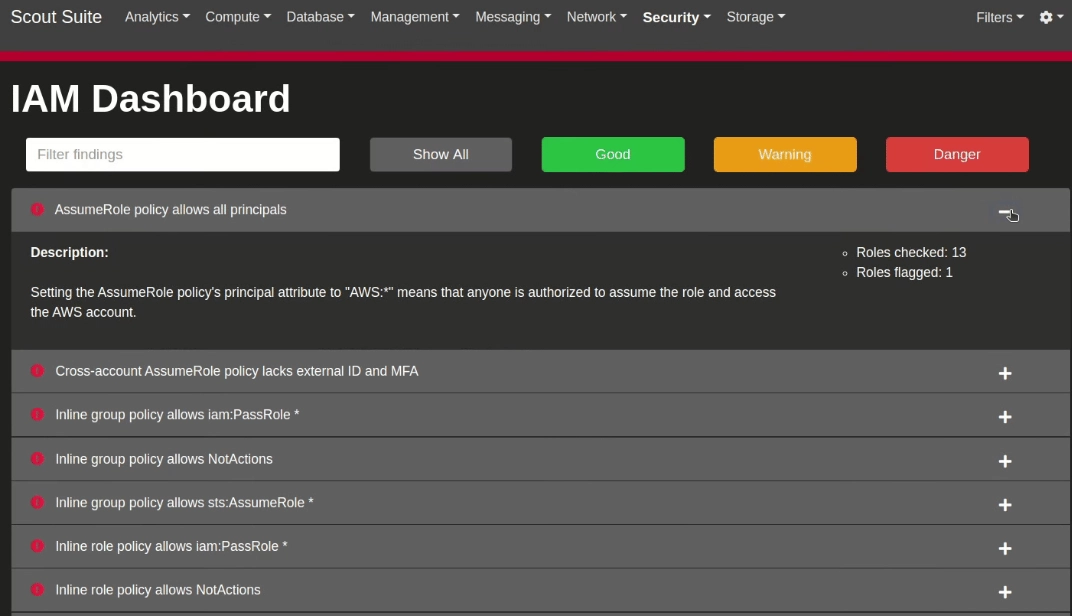Click Inline group policy allows iam:PassRole title
1072x616 pixels.
point(177,415)
